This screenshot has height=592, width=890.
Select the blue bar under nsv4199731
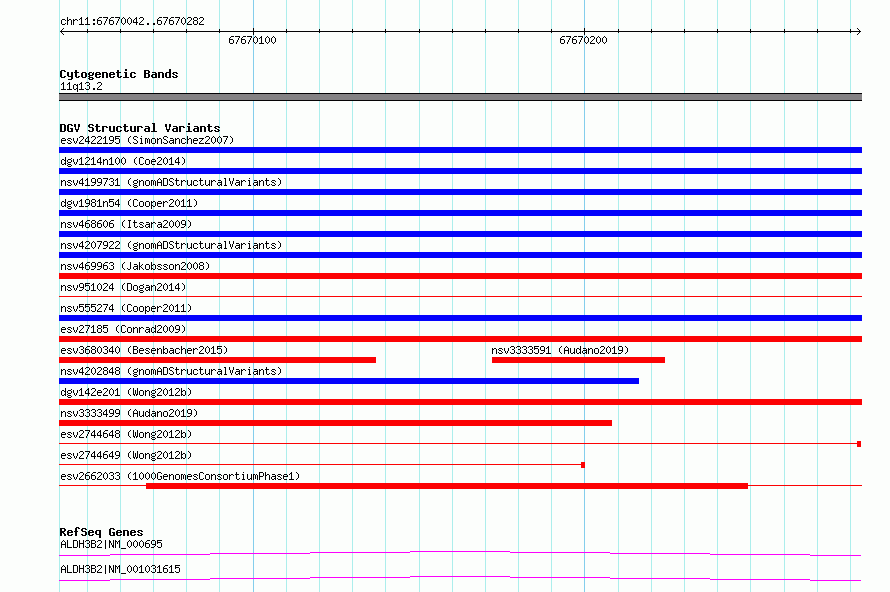(x=460, y=192)
